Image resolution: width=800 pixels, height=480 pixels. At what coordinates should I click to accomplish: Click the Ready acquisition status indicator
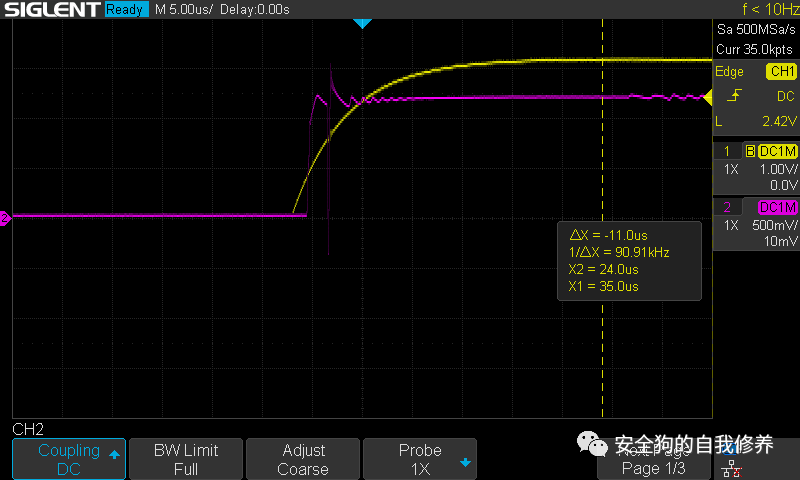point(126,9)
